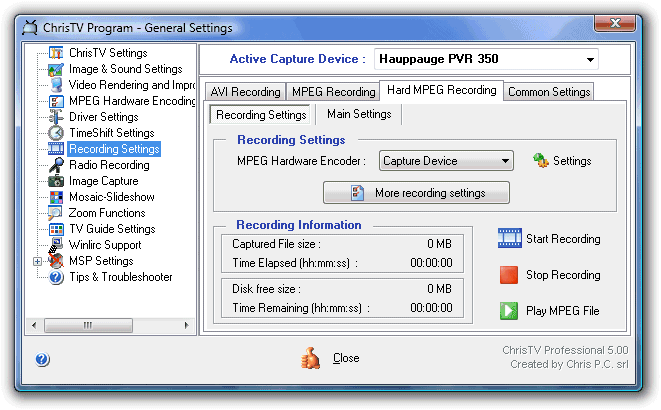This screenshot has width=661, height=410.
Task: Click the thumbs-up Close icon
Action: pos(310,358)
